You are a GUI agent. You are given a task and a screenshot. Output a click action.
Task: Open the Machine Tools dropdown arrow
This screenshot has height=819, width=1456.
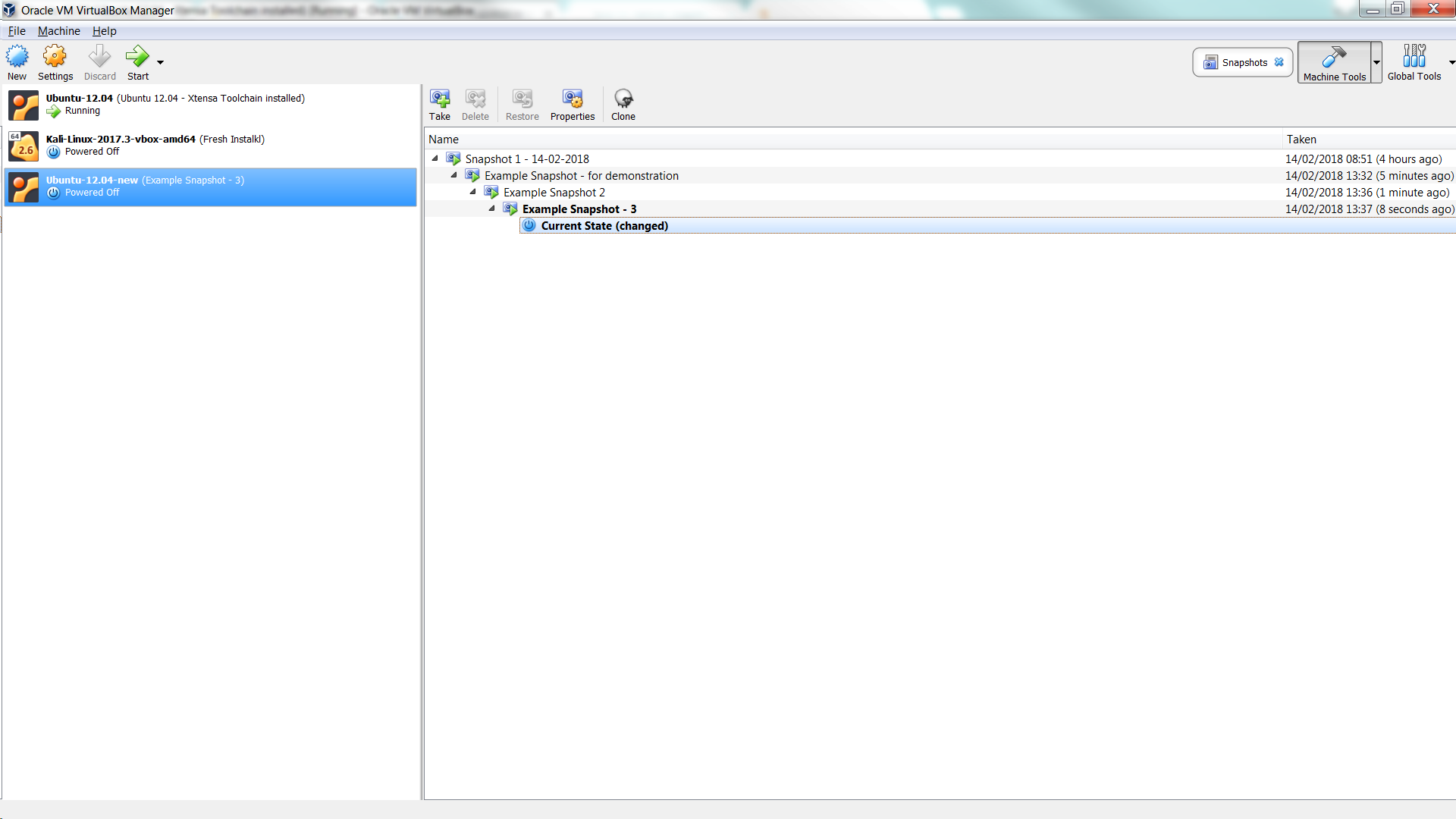[x=1378, y=62]
